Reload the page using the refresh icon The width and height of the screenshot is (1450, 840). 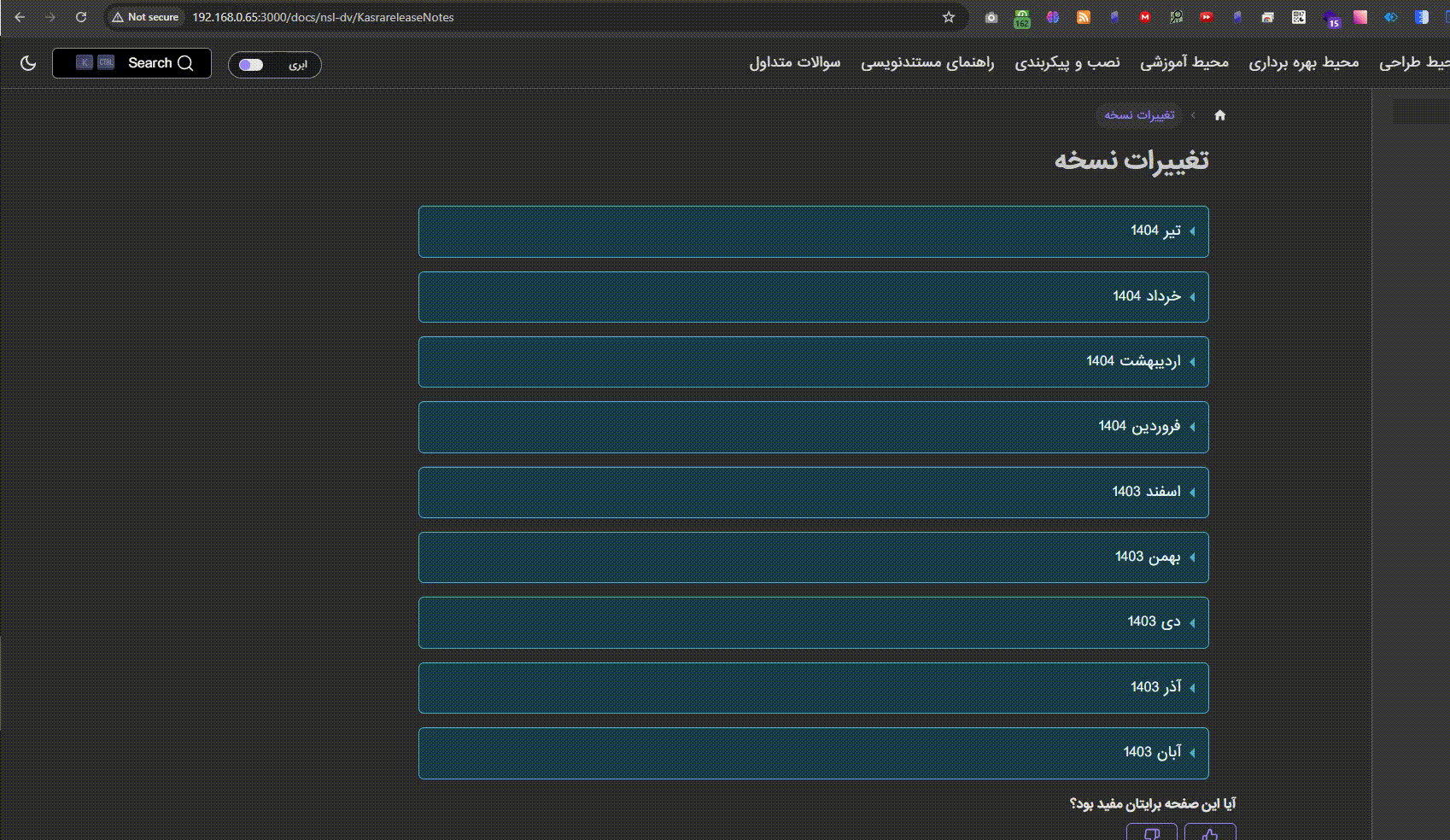pos(81,17)
